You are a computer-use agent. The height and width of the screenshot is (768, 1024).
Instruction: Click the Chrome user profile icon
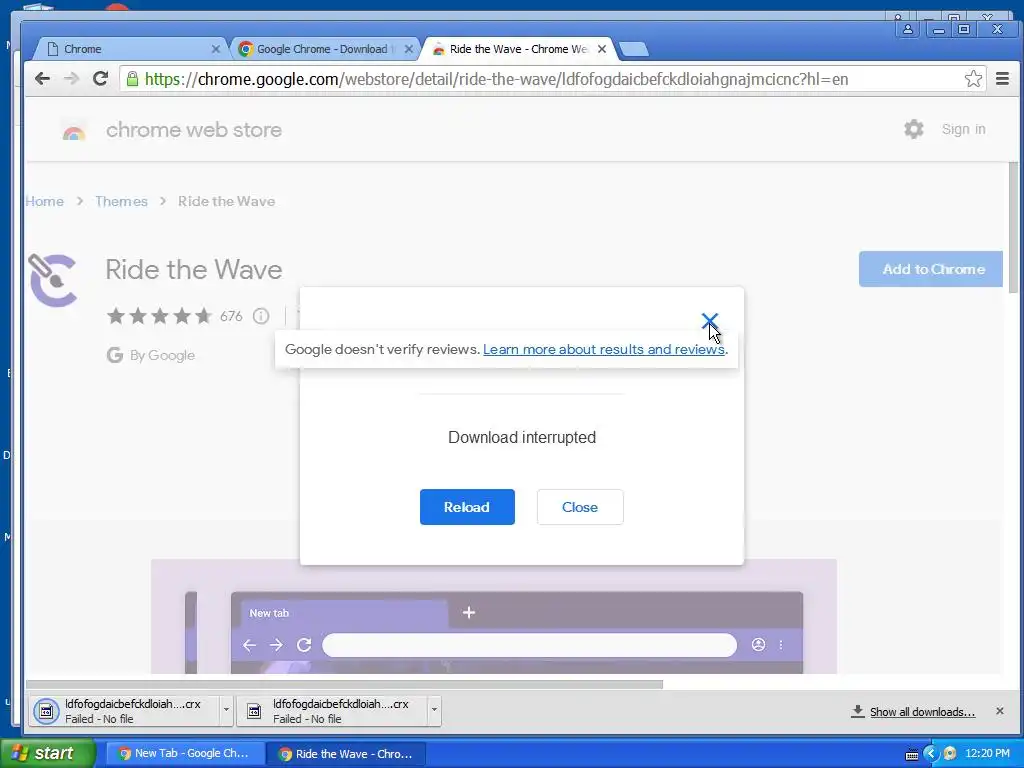click(x=908, y=29)
